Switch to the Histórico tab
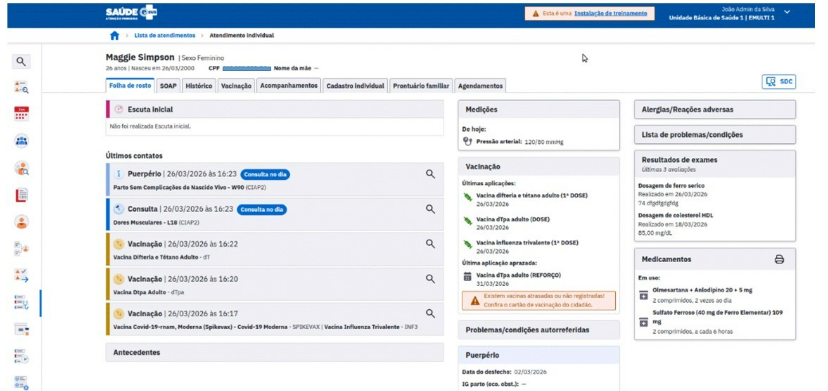828x391 pixels. [199, 86]
